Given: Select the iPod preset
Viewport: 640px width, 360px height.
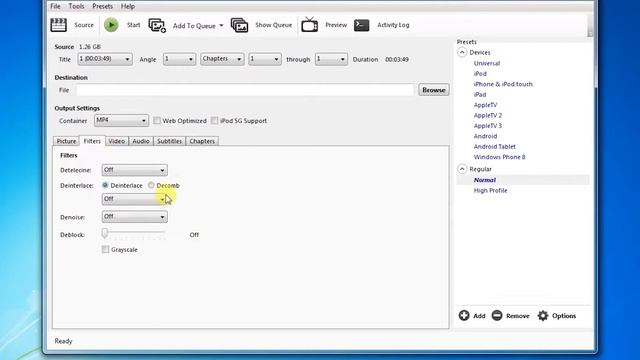Looking at the screenshot, I should tap(480, 73).
